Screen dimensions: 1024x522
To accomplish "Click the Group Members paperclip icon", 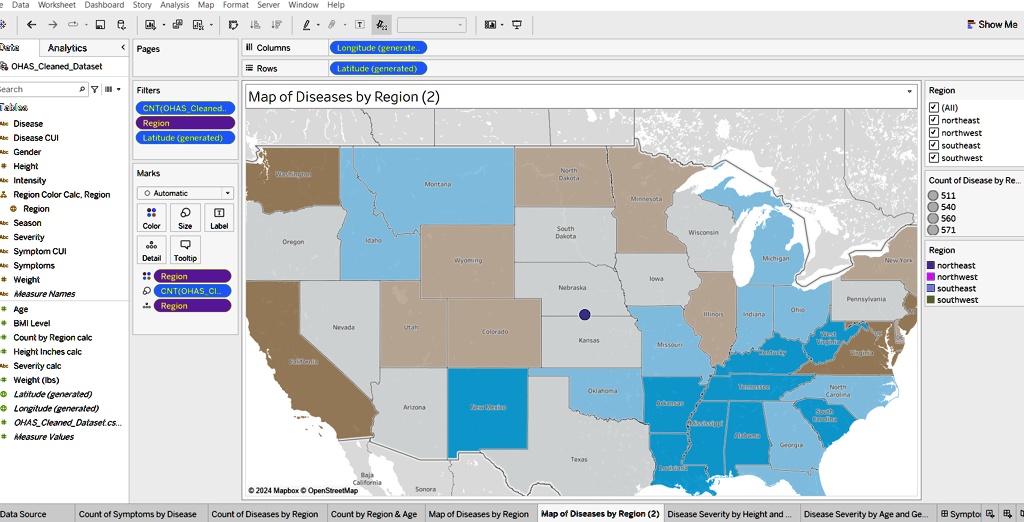I will click(x=332, y=25).
